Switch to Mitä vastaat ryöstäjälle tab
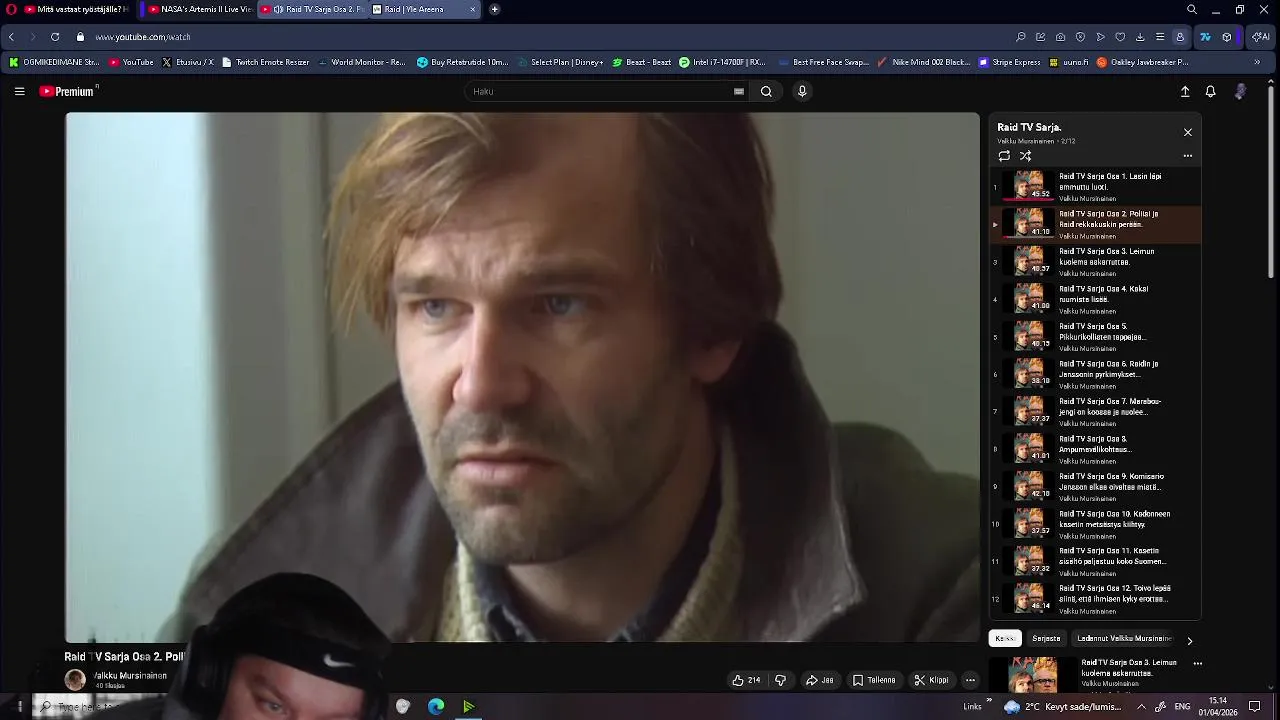1280x720 pixels. pyautogui.click(x=77, y=9)
